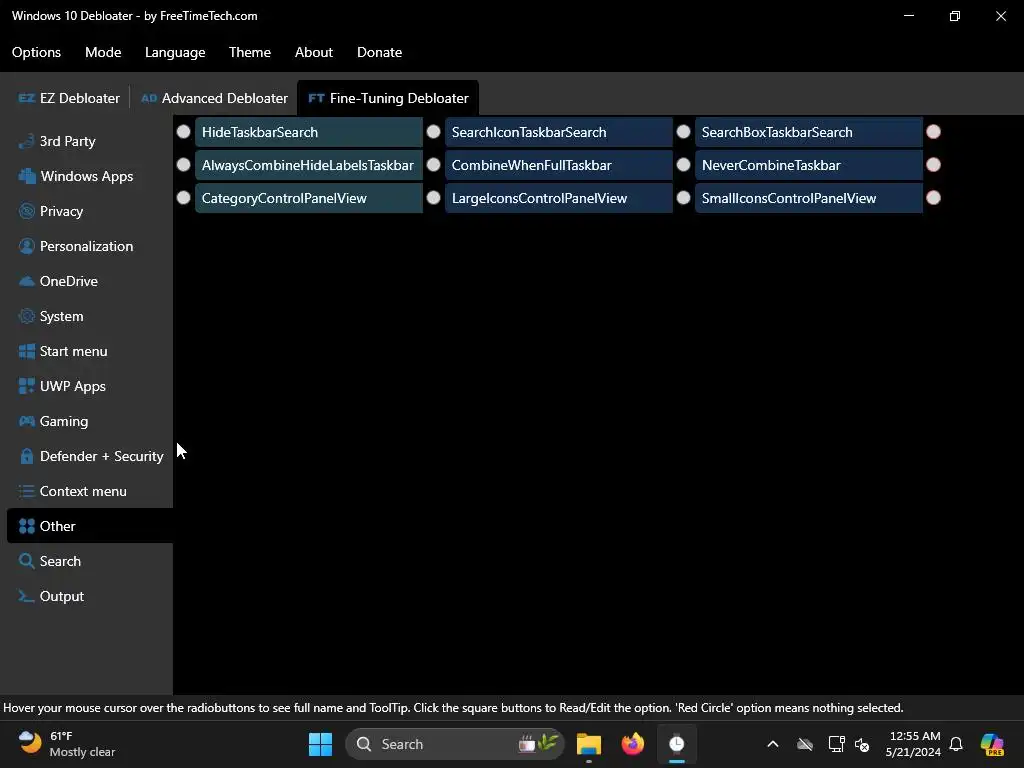Show hidden icons tray chevron
This screenshot has height=768, width=1024.
pos(773,744)
